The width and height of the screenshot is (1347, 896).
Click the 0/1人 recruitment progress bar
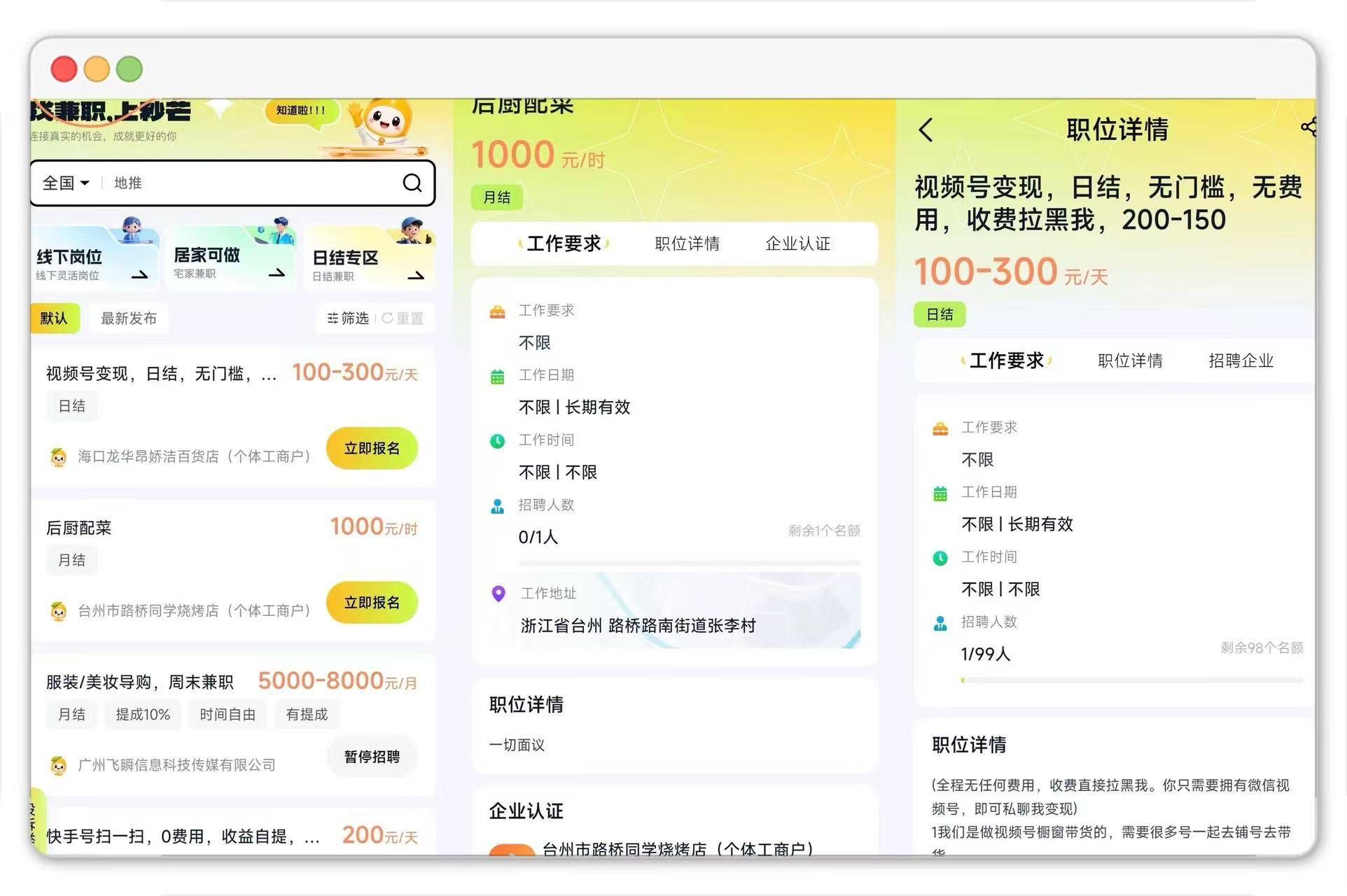click(689, 563)
